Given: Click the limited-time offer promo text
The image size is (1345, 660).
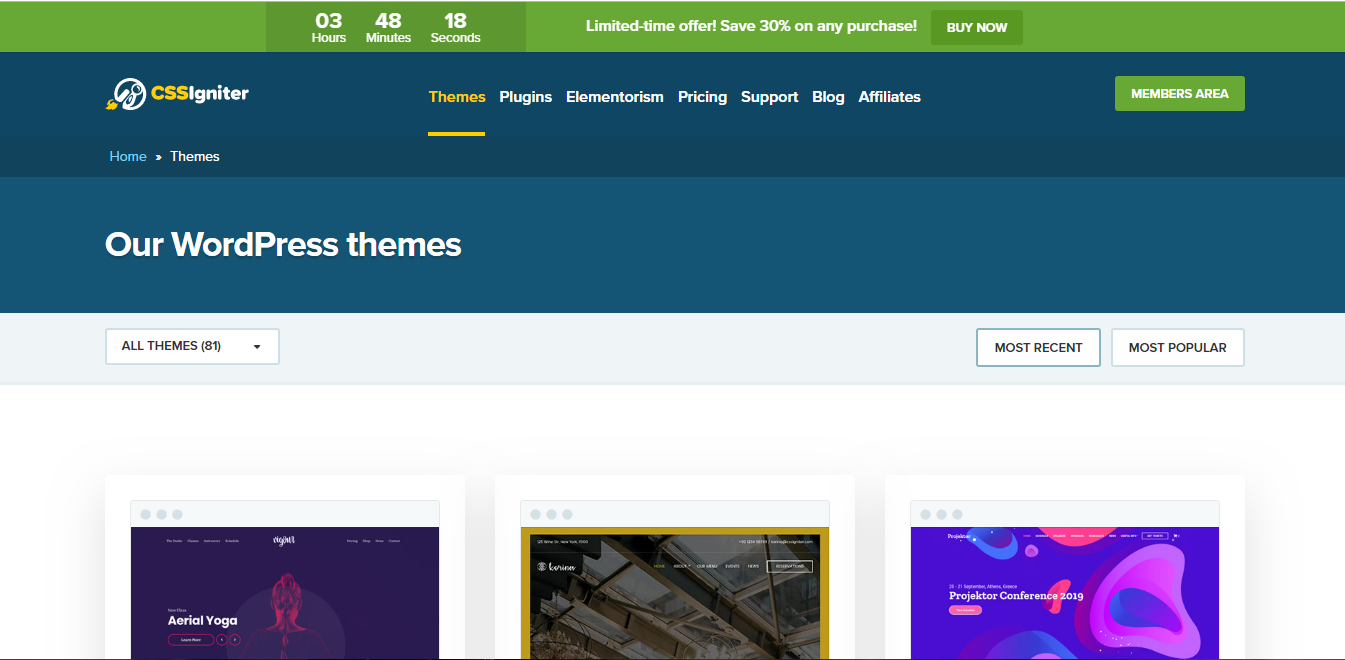Looking at the screenshot, I should coord(751,26).
